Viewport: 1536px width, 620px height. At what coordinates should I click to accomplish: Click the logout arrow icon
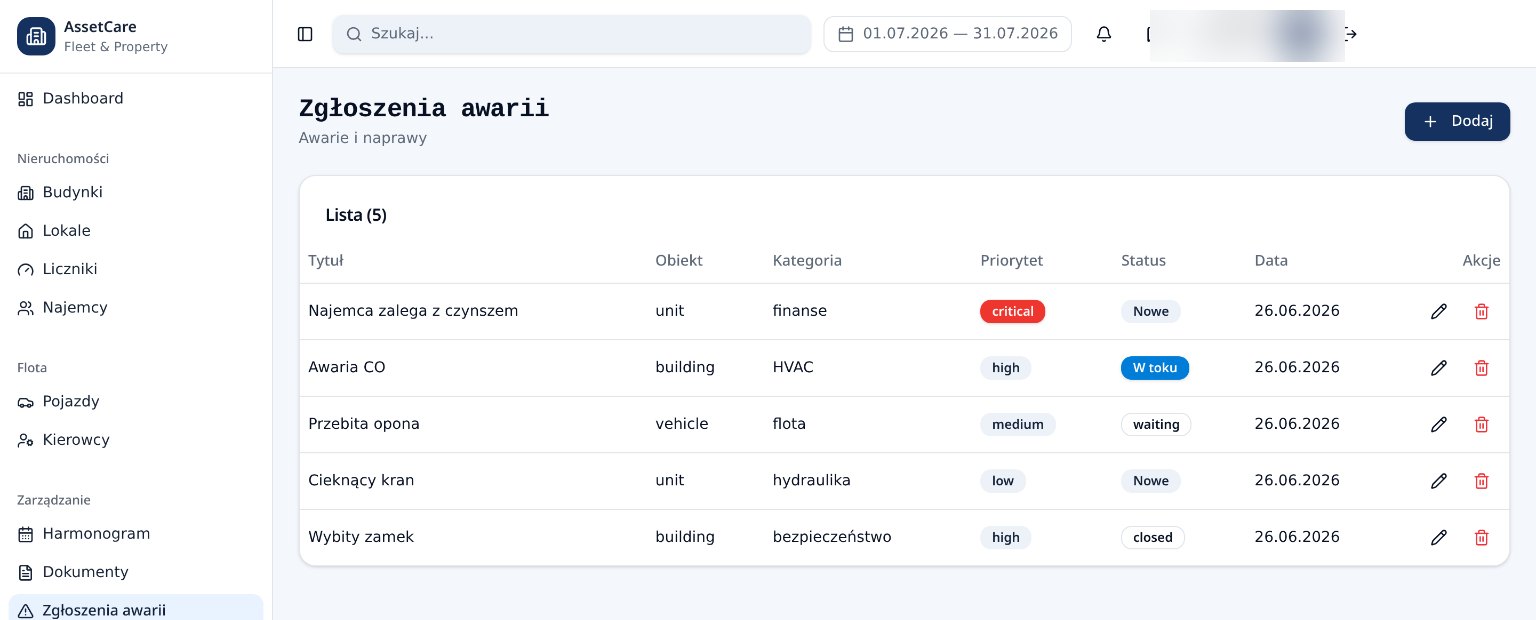[x=1351, y=34]
